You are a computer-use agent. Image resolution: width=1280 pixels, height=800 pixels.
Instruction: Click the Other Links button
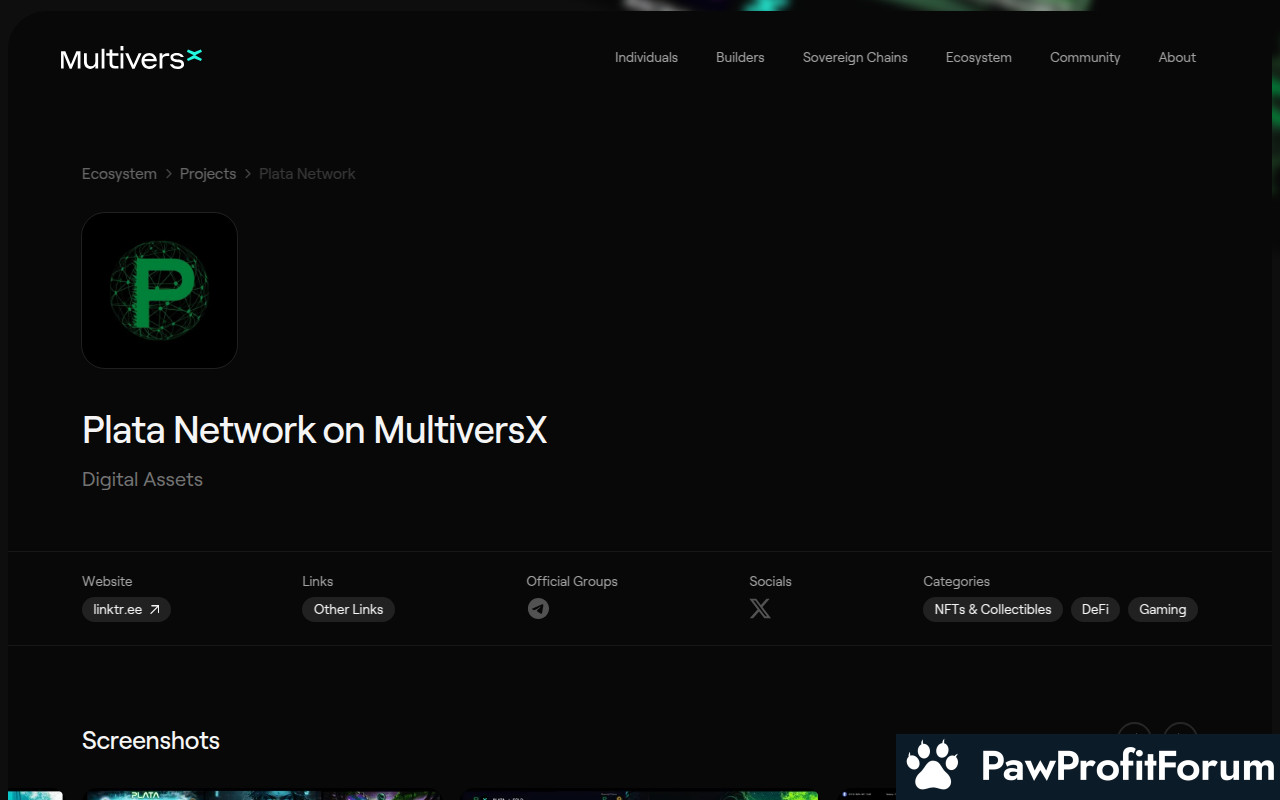[x=348, y=609]
